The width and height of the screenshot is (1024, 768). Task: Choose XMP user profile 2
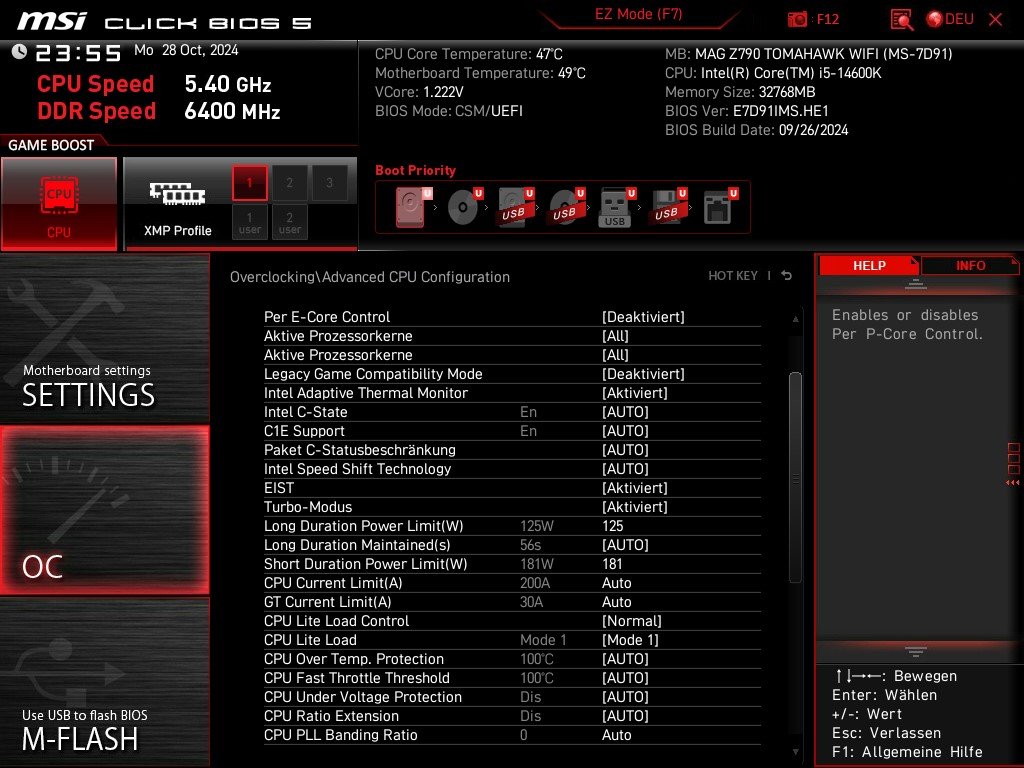click(289, 222)
